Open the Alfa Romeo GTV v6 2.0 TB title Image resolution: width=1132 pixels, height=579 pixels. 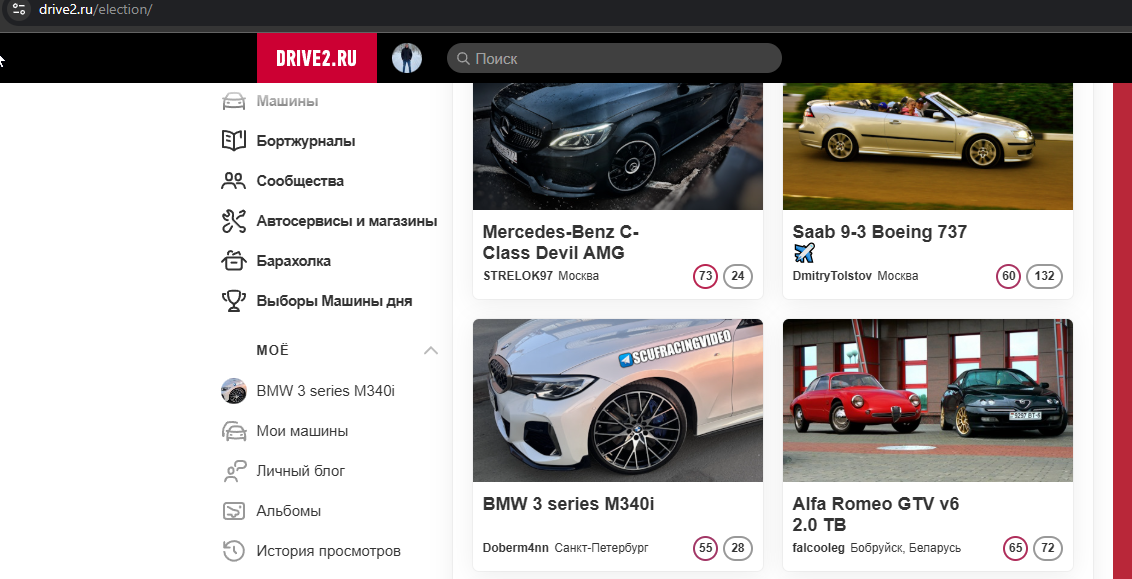point(876,514)
